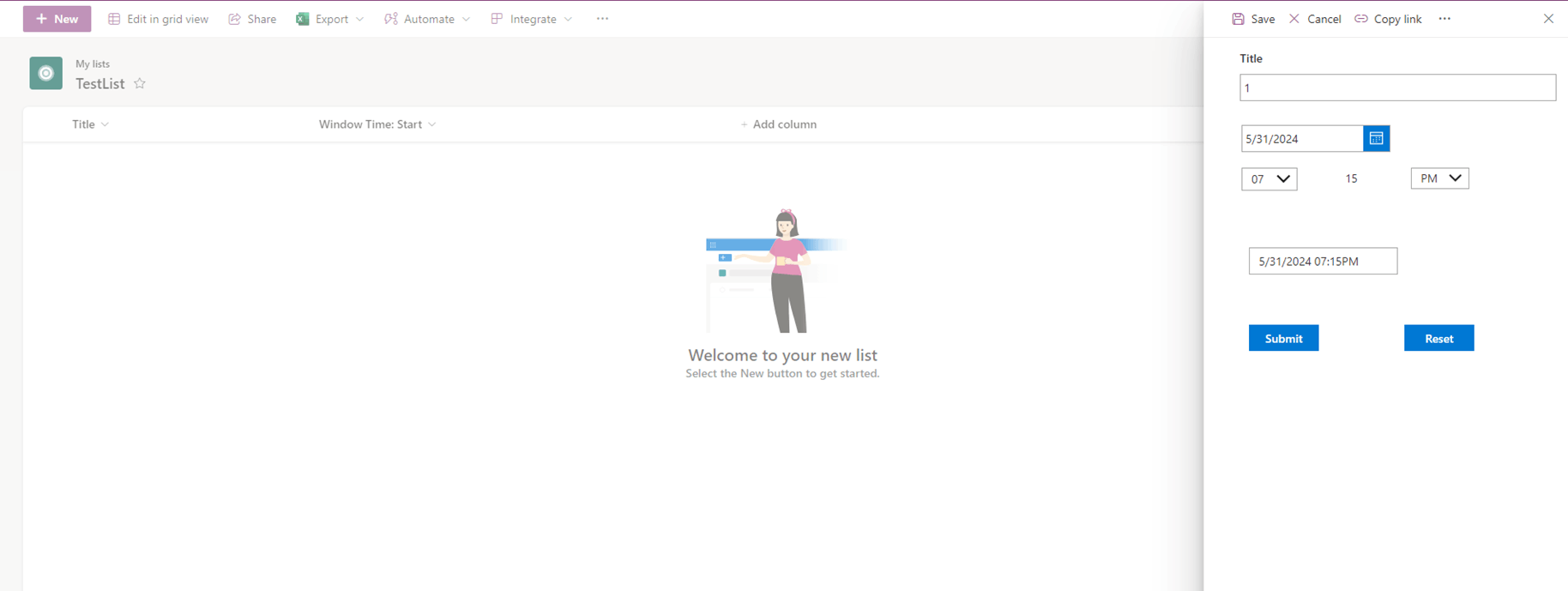Screen dimensions: 1568x591
Task: Click the Welcome to your new list heading
Action: pyautogui.click(x=782, y=355)
